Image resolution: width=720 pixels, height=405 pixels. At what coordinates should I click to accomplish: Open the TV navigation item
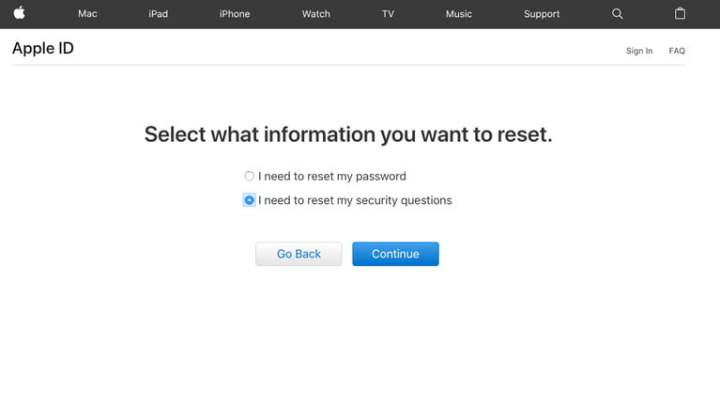coord(388,14)
